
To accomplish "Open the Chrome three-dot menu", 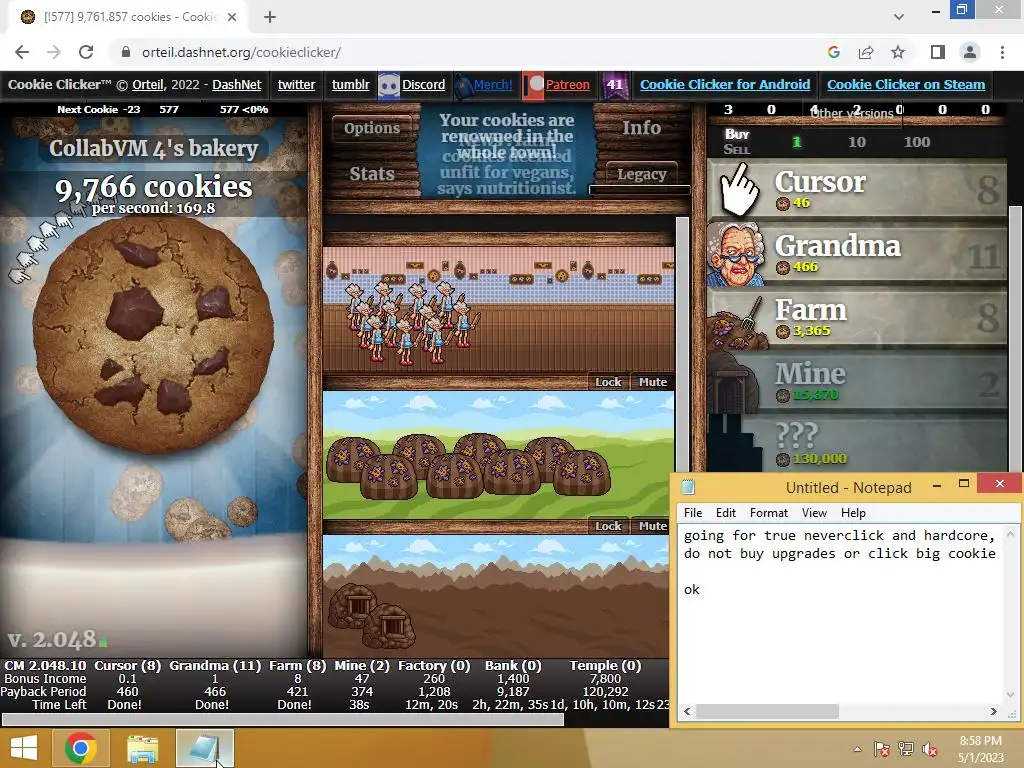I will (x=1002, y=52).
